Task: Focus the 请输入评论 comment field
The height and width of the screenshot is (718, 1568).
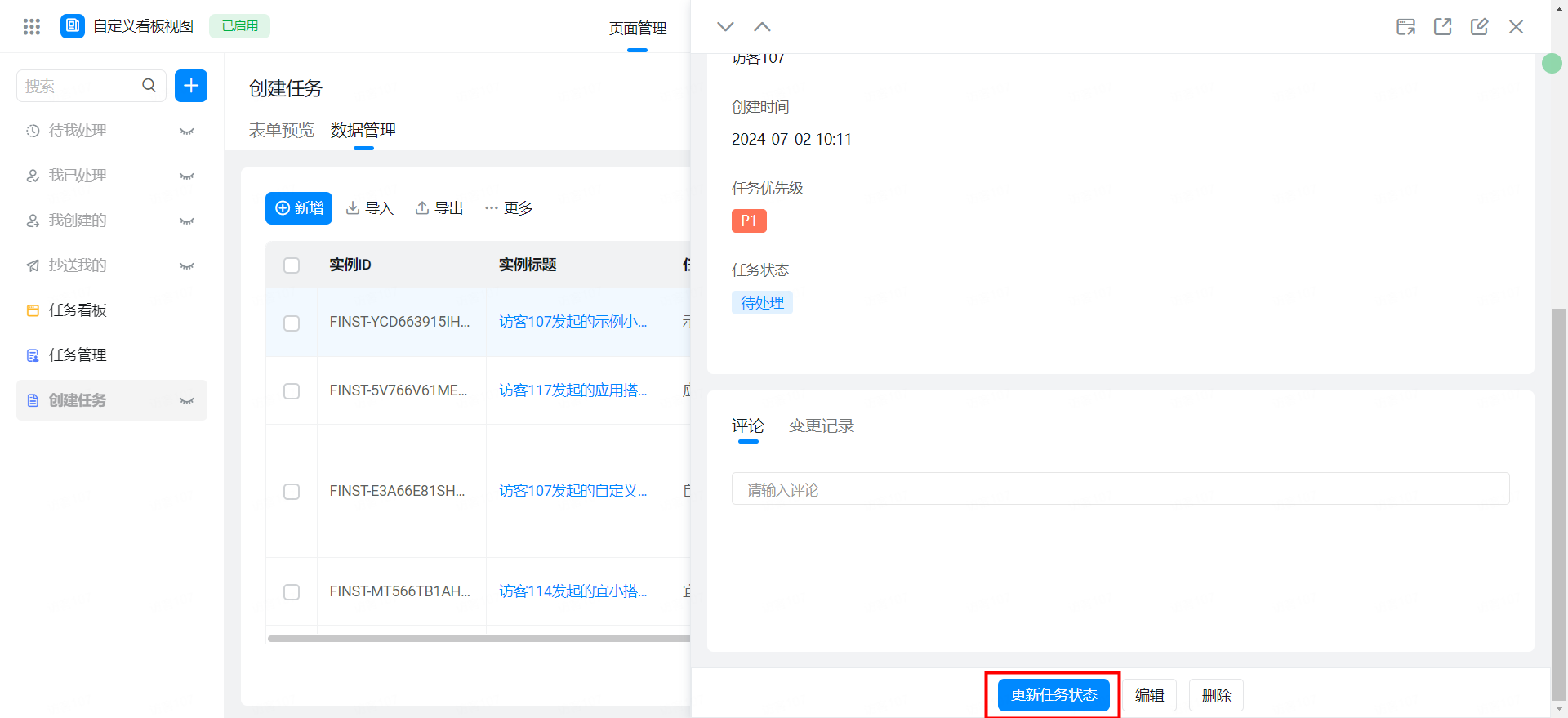Action: tap(1120, 488)
